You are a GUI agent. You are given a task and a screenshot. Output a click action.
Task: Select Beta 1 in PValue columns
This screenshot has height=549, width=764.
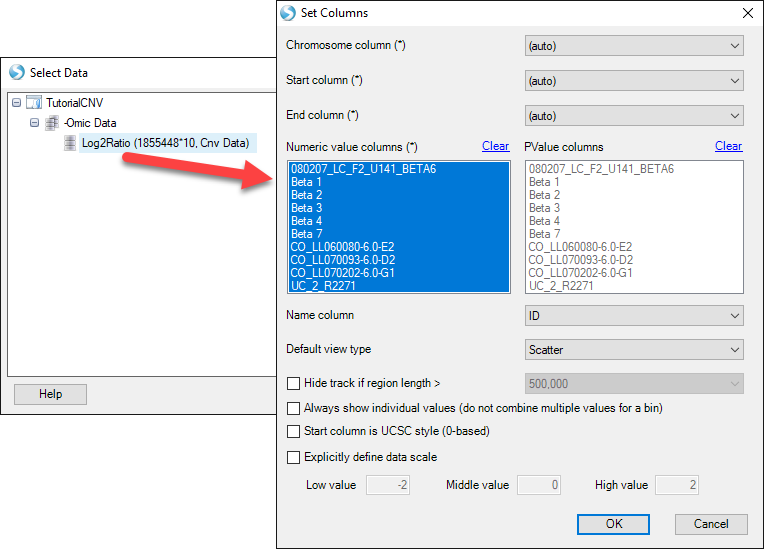(634, 182)
